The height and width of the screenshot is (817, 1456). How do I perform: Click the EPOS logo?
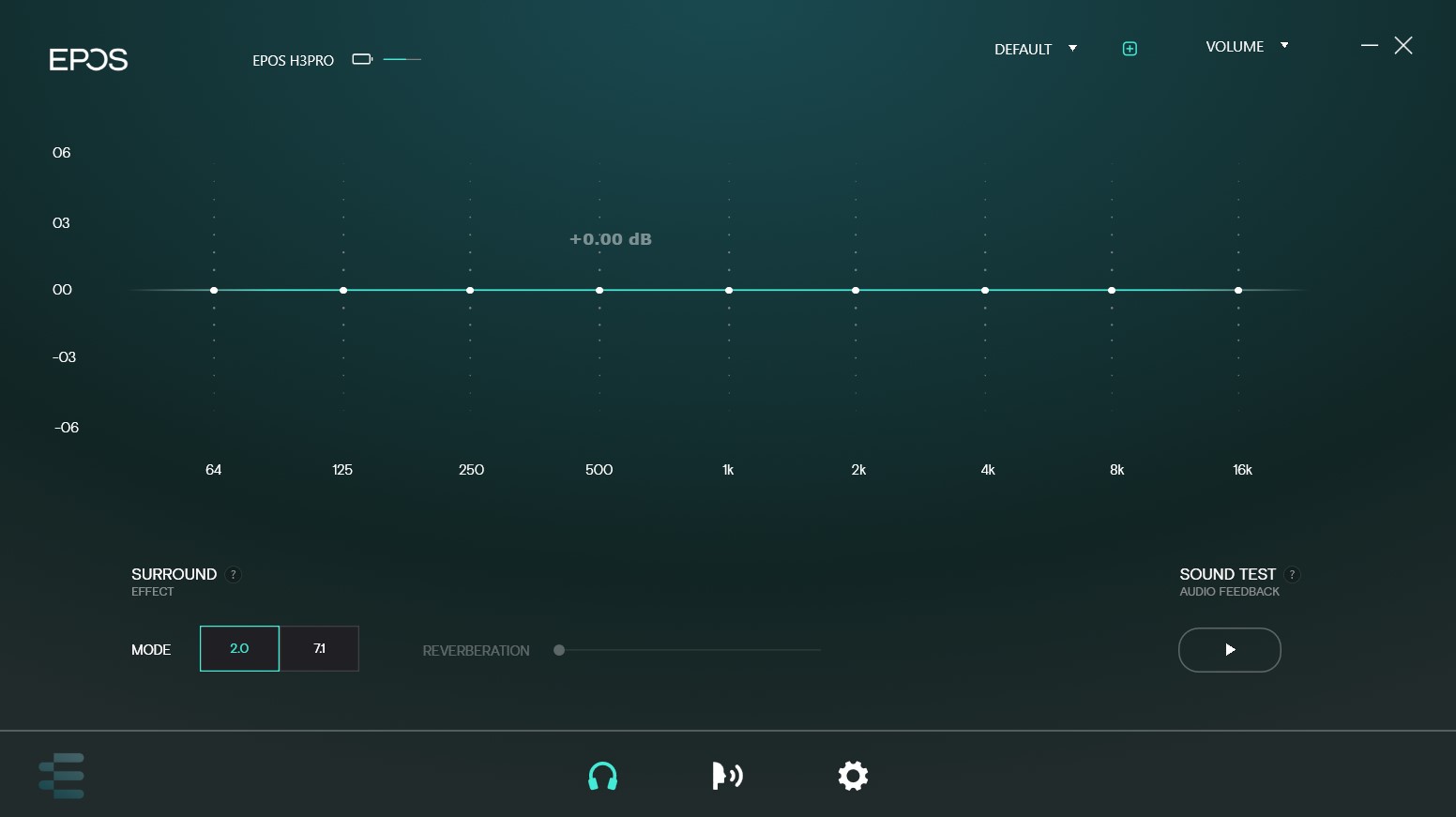pyautogui.click(x=88, y=60)
